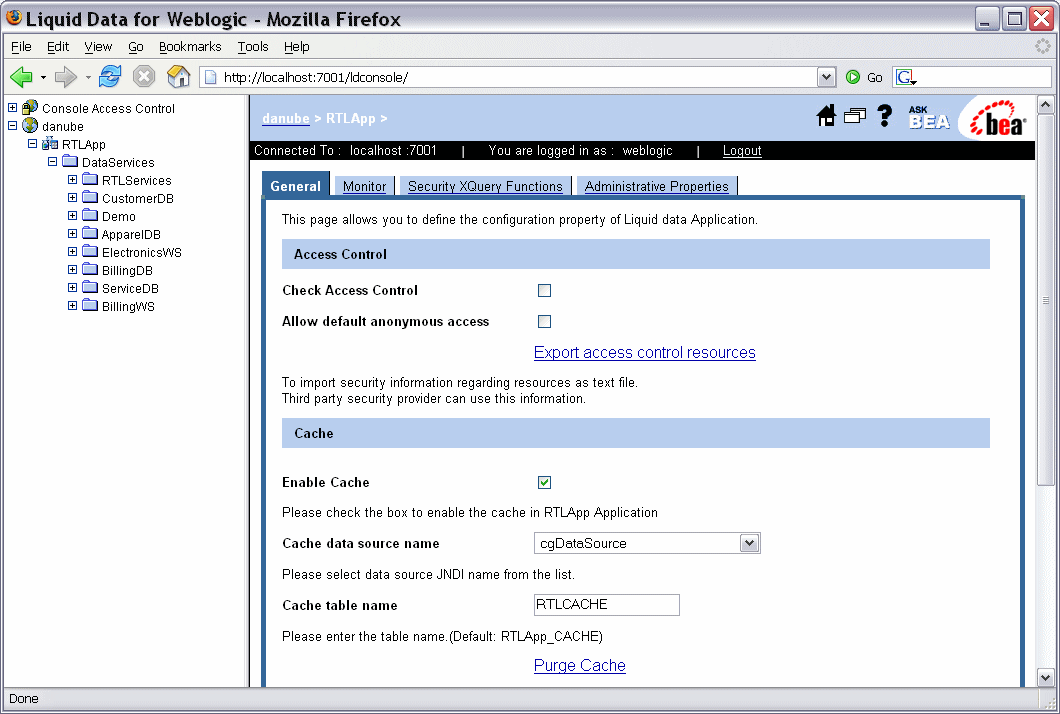1060x714 pixels.
Task: Click the BillingWS folder icon
Action: click(x=91, y=306)
